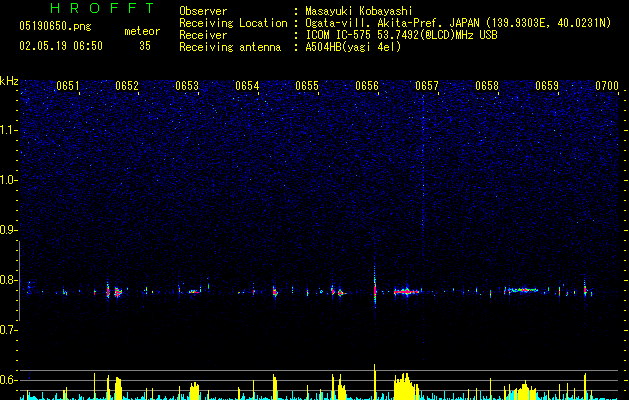The width and height of the screenshot is (629, 400).
Task: Click the 0653 time marker
Action: [187, 86]
